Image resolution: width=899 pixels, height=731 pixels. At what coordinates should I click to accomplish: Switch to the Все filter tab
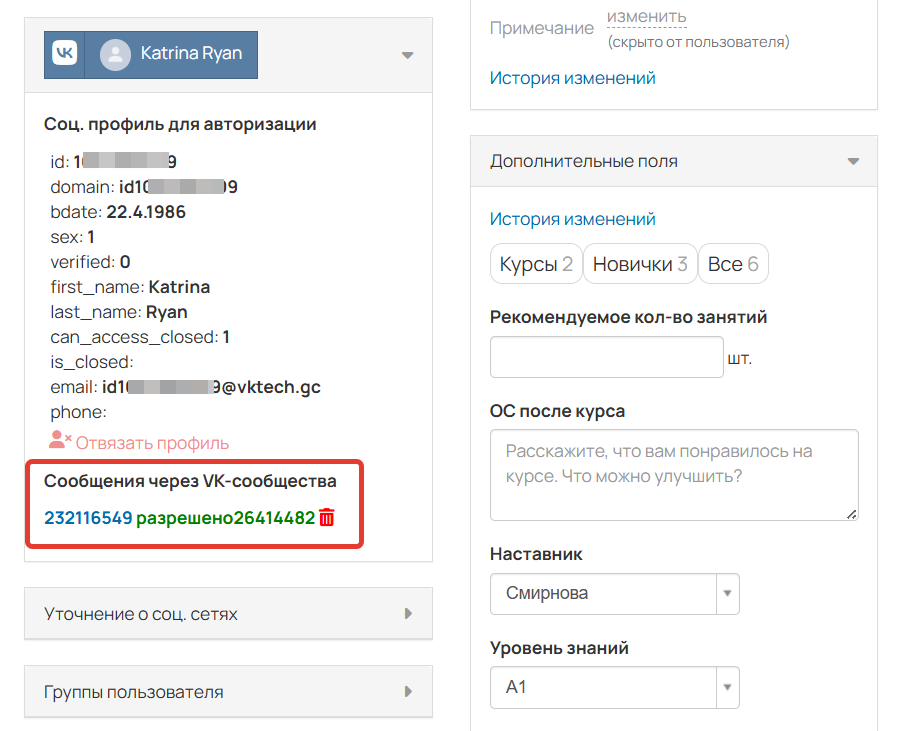(733, 263)
